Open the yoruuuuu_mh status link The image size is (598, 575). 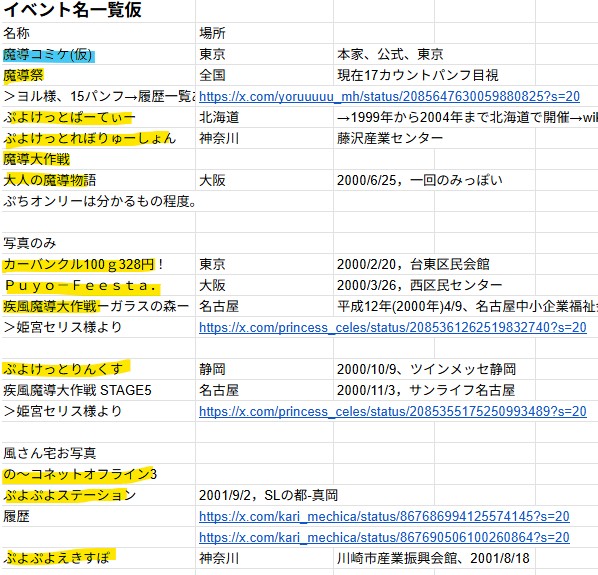pos(389,96)
